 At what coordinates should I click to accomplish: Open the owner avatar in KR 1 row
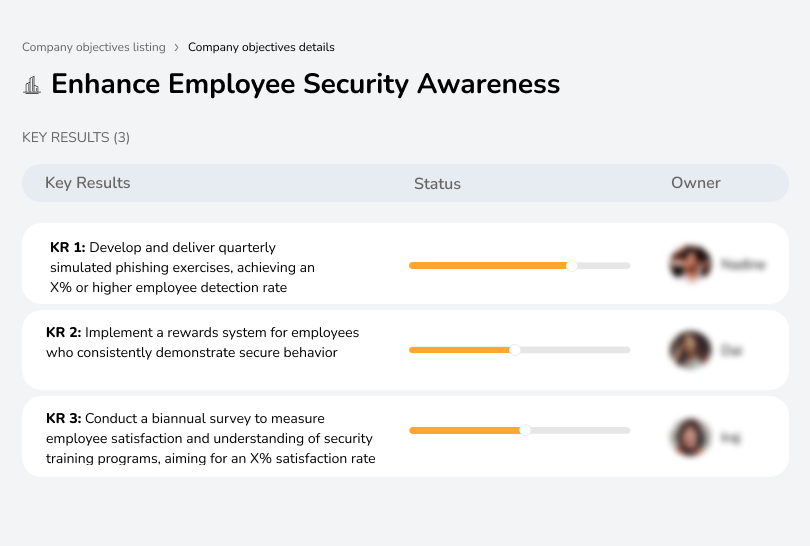click(690, 264)
